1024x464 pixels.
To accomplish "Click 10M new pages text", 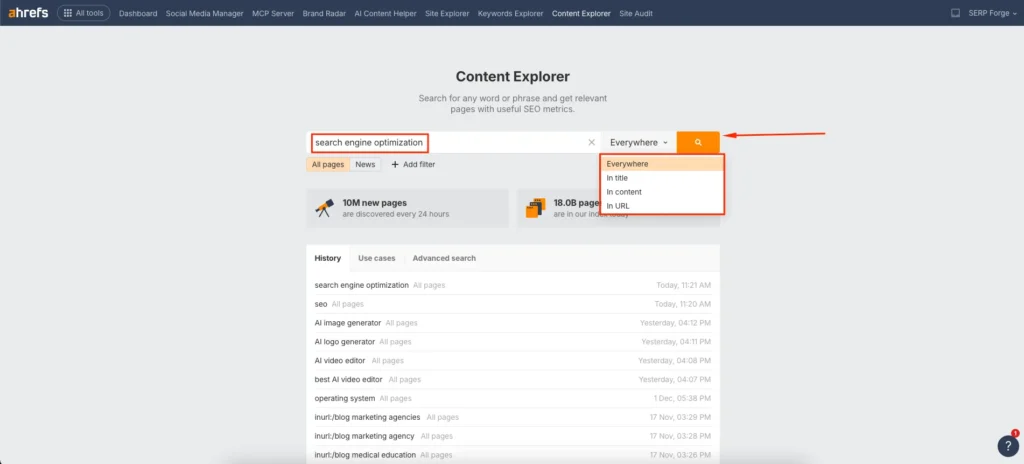I will 375,203.
